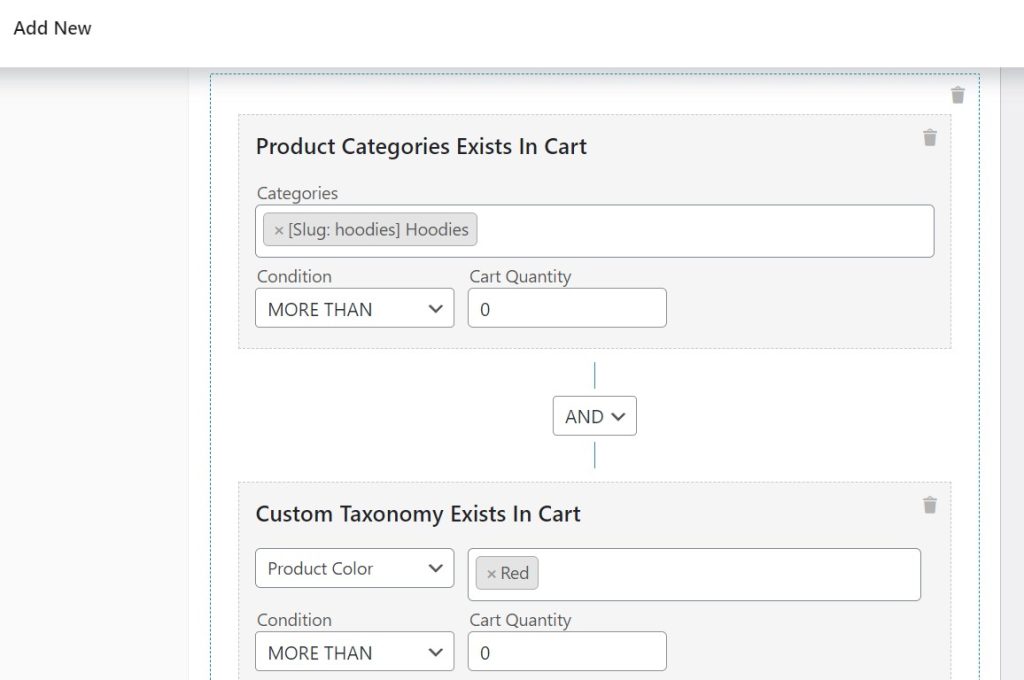Remove the Hoodies category tag
The width and height of the screenshot is (1024, 680).
[x=278, y=230]
